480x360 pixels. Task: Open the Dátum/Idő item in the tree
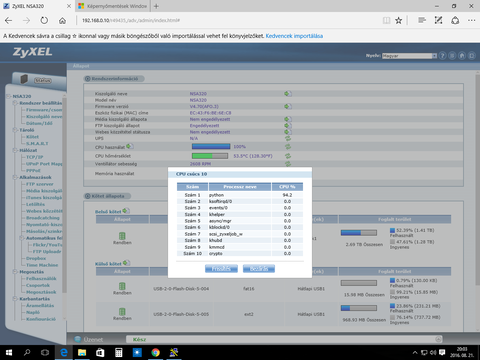(x=39, y=123)
